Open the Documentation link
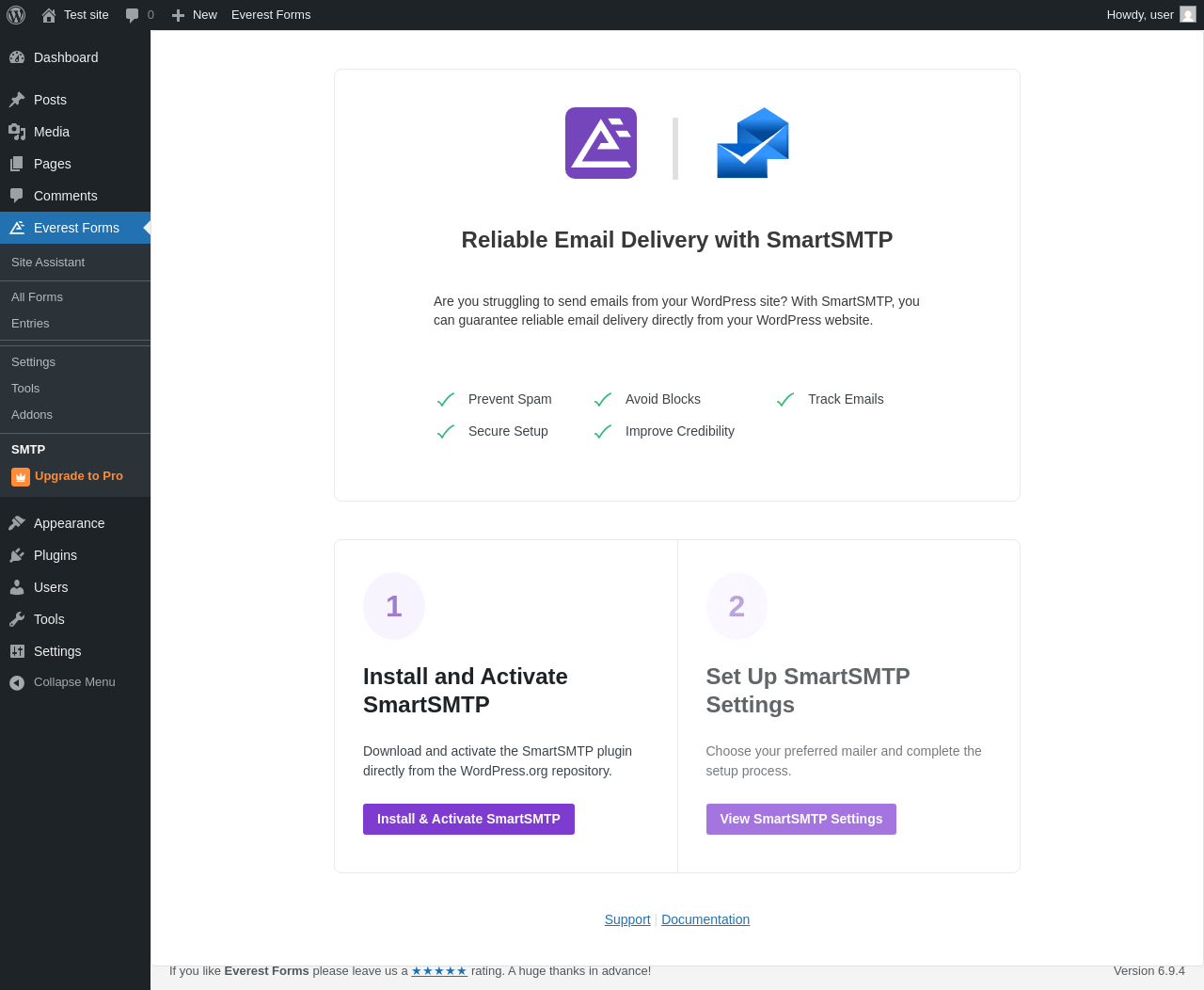 click(705, 919)
